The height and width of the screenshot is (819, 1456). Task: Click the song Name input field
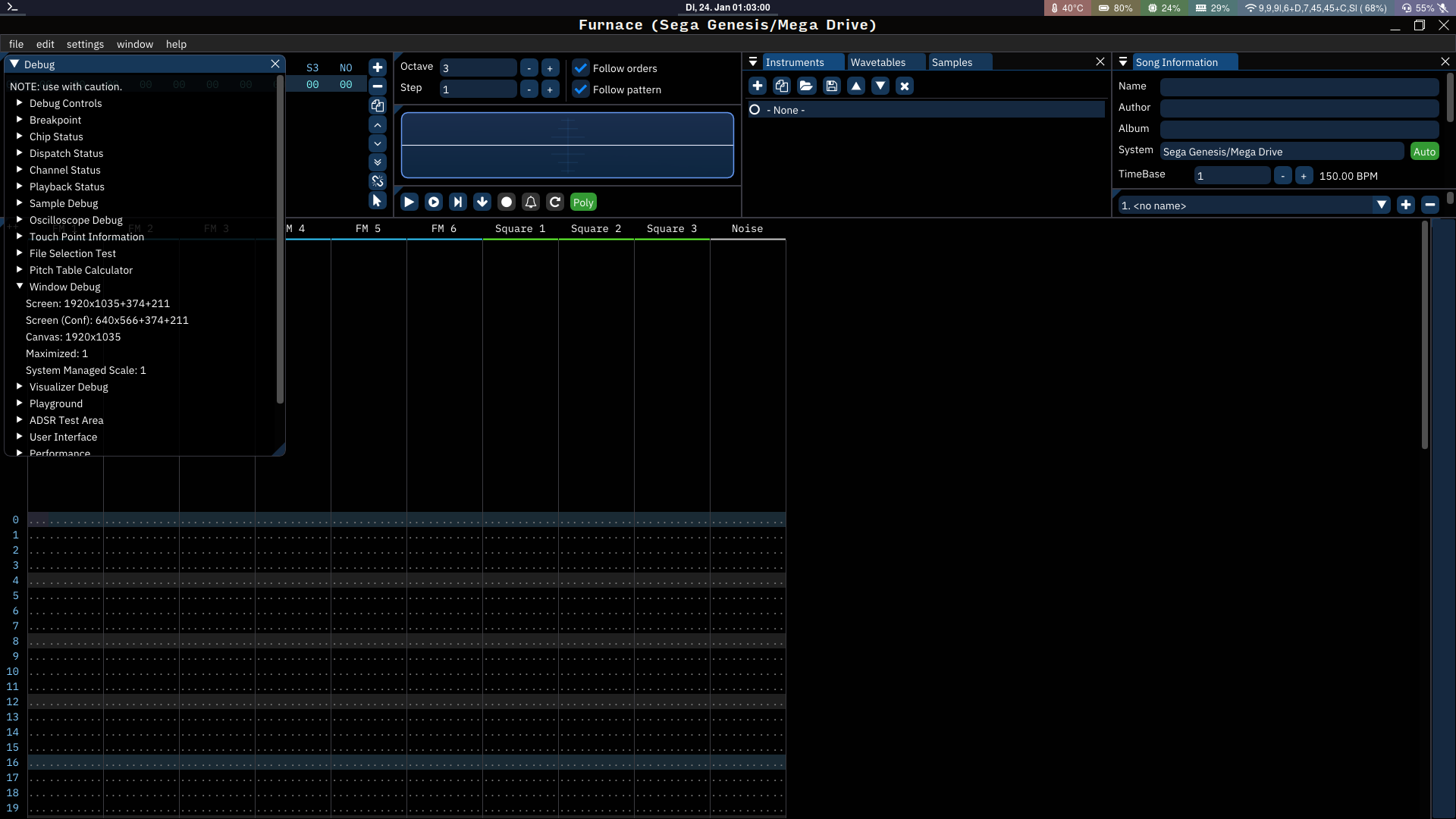1299,86
